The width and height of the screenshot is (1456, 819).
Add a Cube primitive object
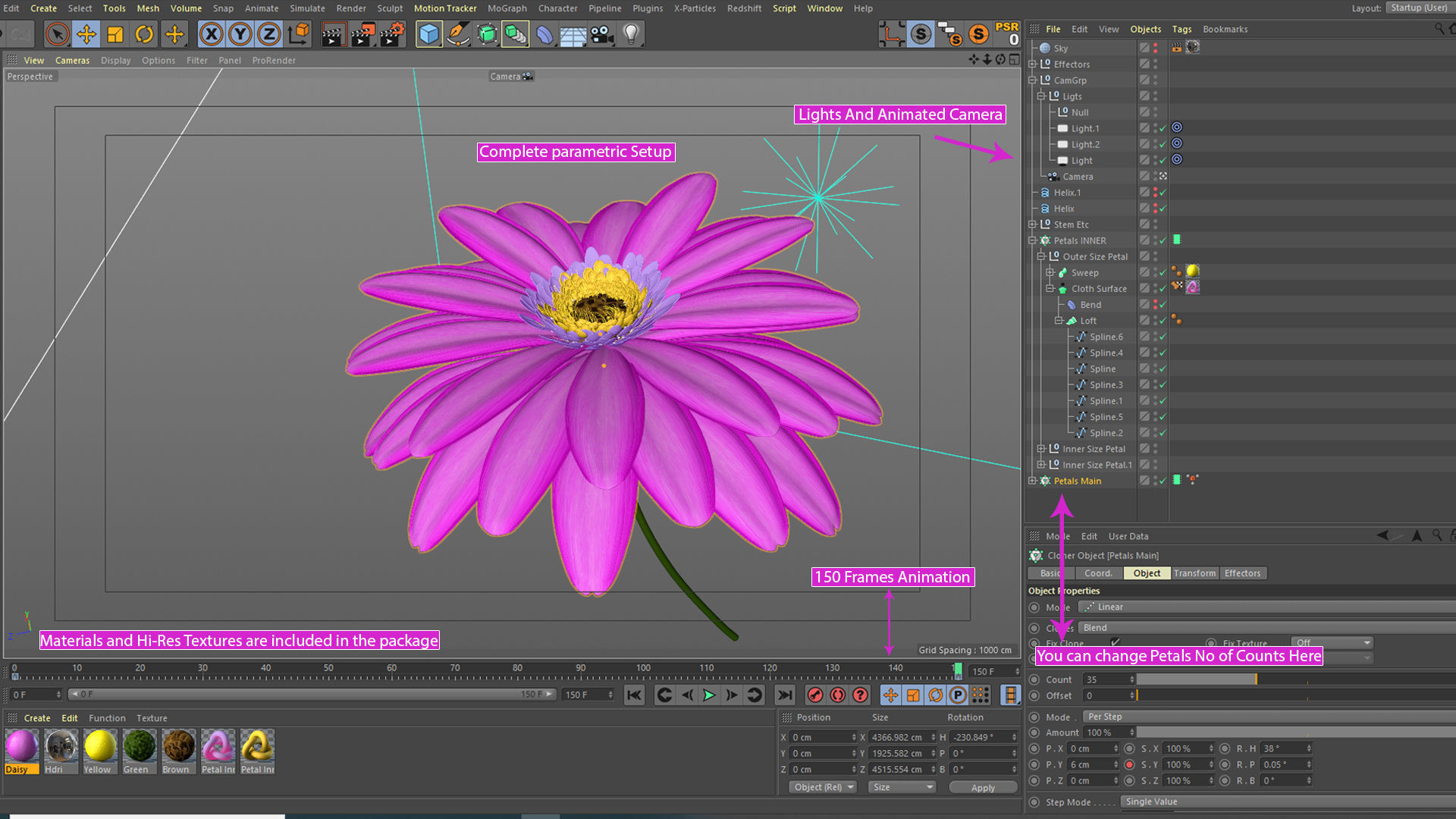[x=429, y=34]
